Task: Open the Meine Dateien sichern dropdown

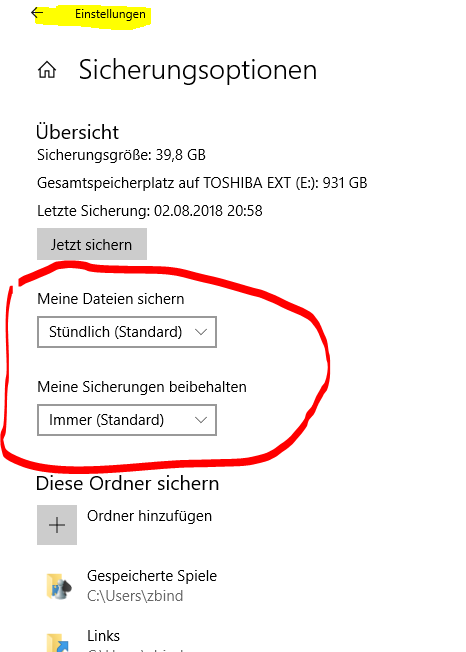Action: tap(127, 332)
